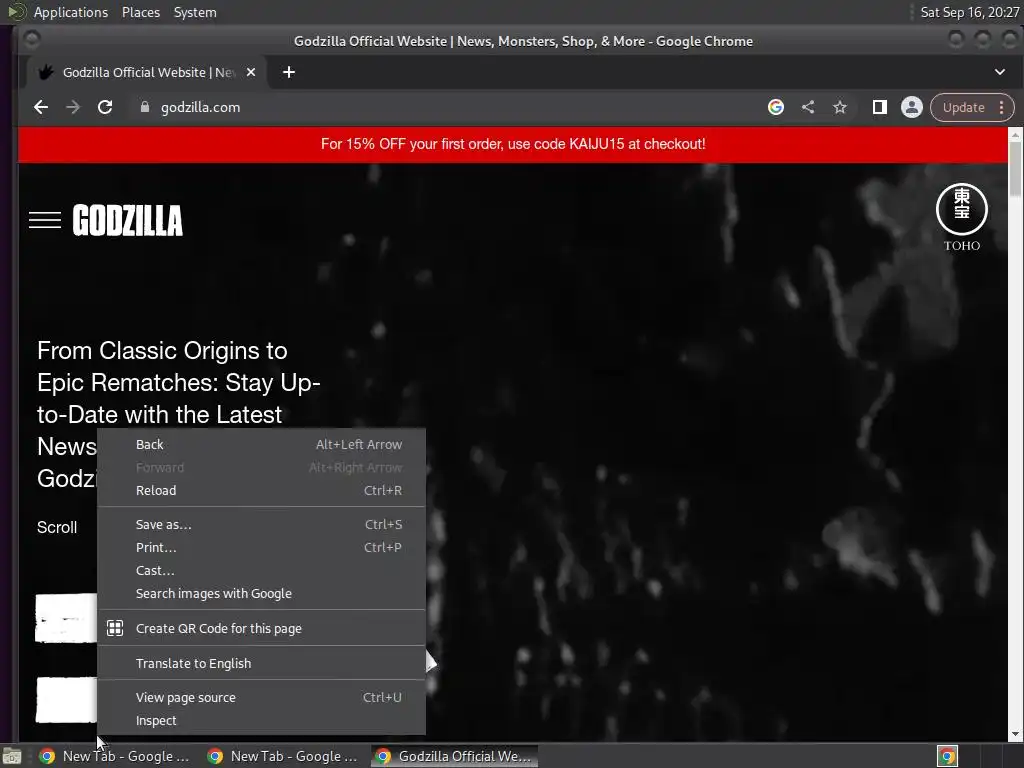
Task: Click the Chrome icon in bottom-right tray
Action: [x=947, y=756]
